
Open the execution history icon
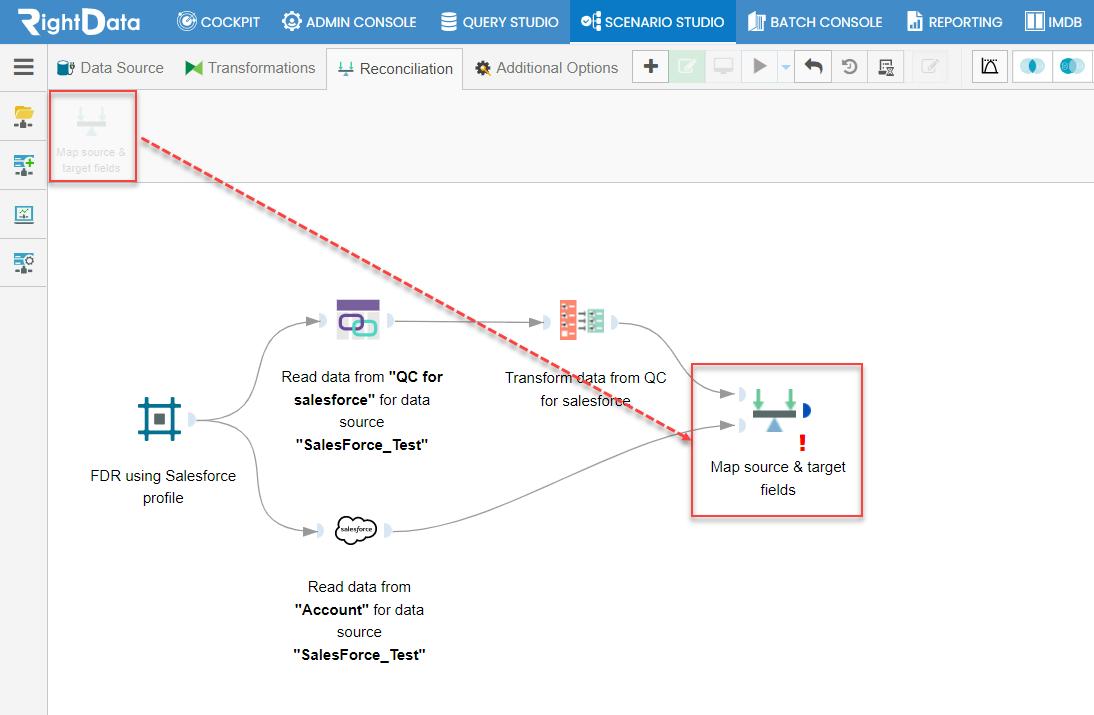(849, 68)
